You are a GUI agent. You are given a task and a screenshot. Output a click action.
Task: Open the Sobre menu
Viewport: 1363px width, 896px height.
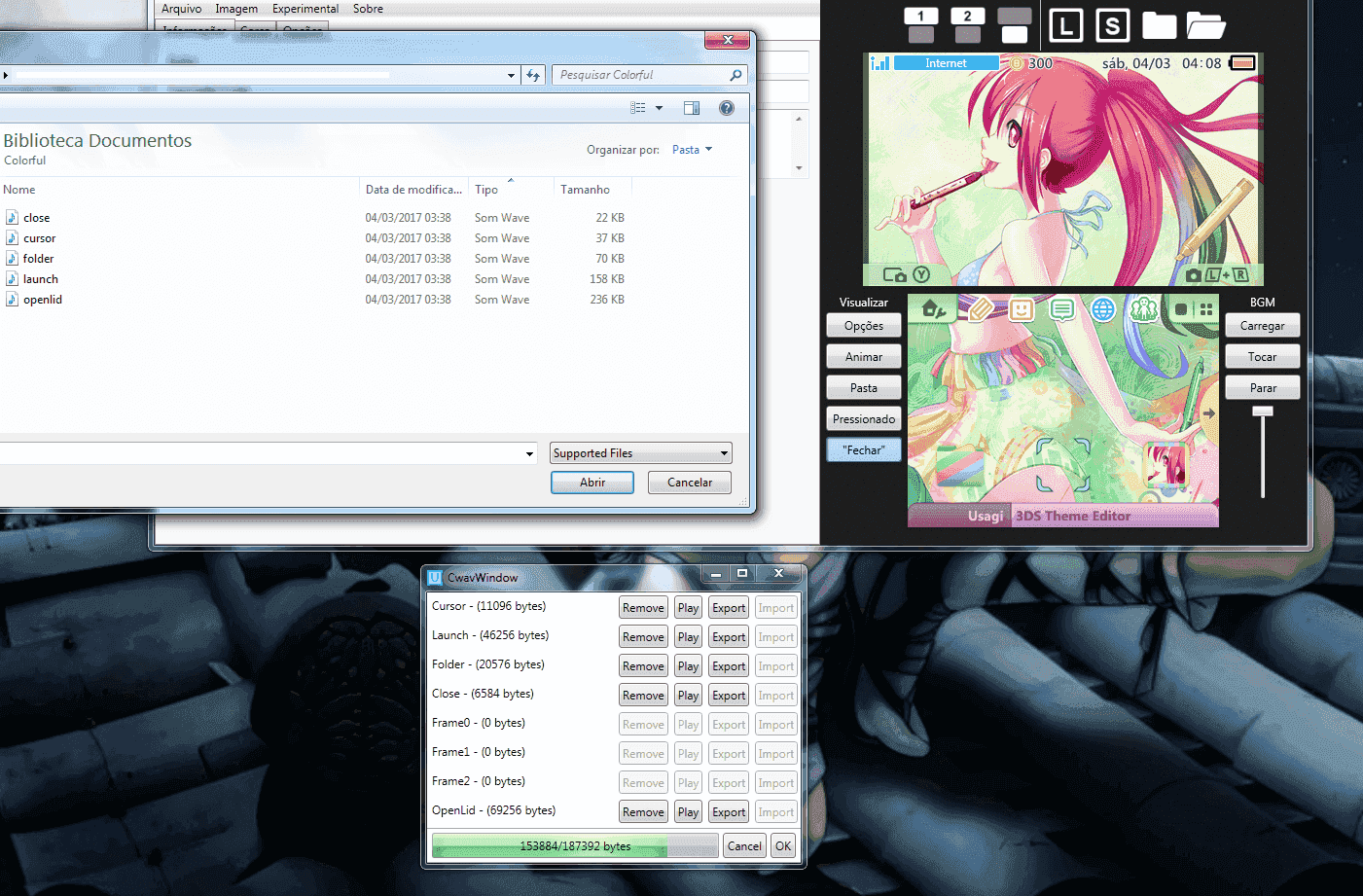click(368, 9)
